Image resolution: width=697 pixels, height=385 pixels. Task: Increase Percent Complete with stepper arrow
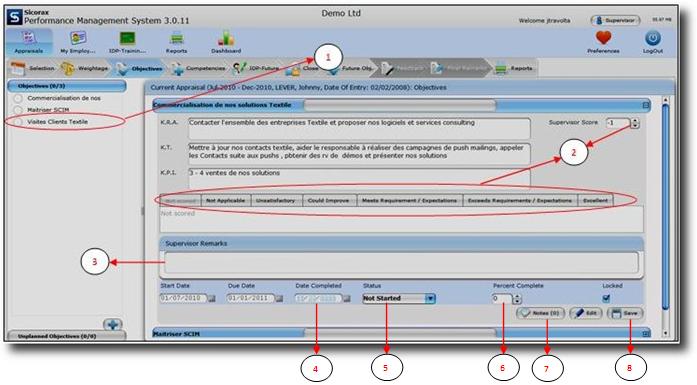(x=517, y=296)
